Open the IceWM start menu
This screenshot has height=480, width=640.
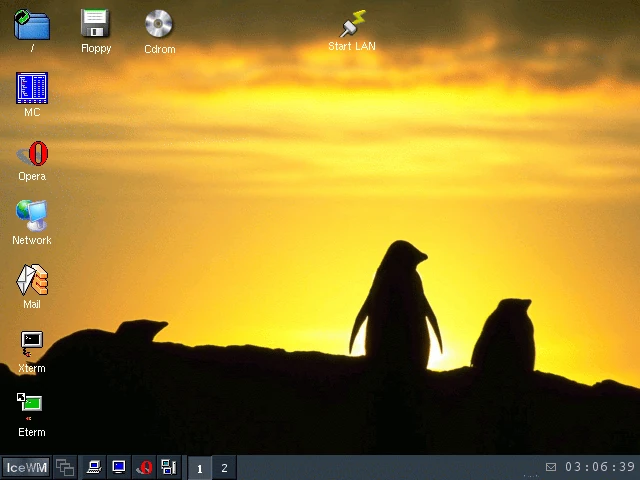[26, 467]
